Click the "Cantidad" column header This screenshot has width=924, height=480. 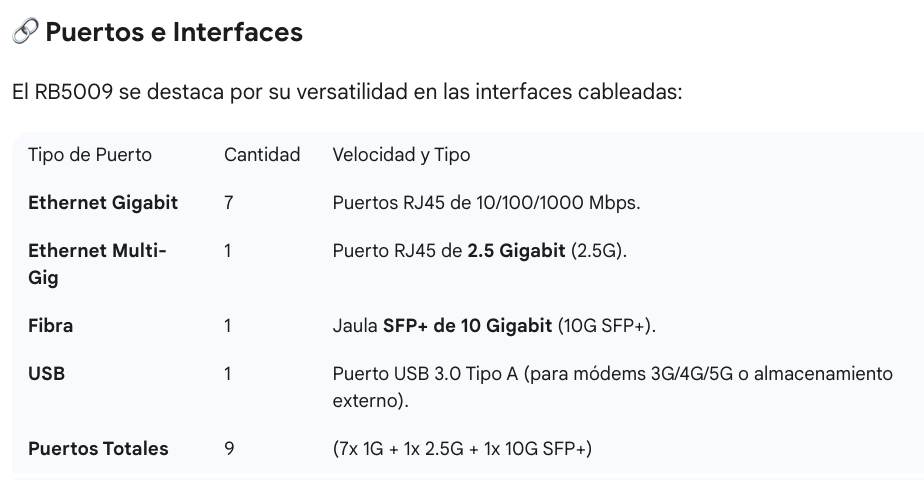click(262, 155)
